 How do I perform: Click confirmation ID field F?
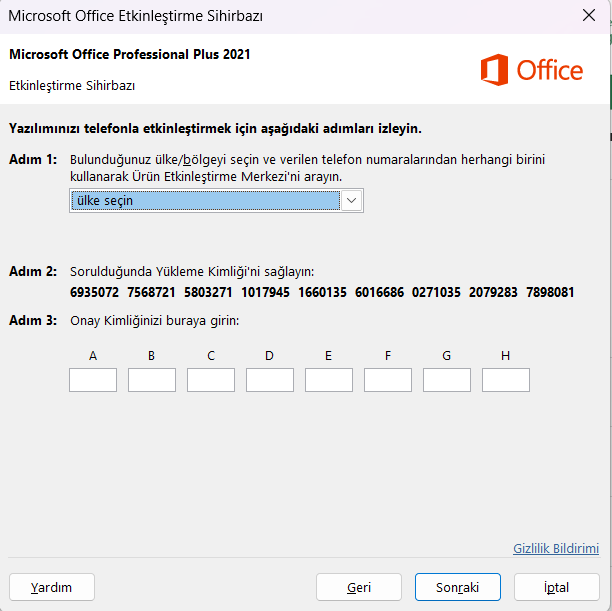(388, 380)
